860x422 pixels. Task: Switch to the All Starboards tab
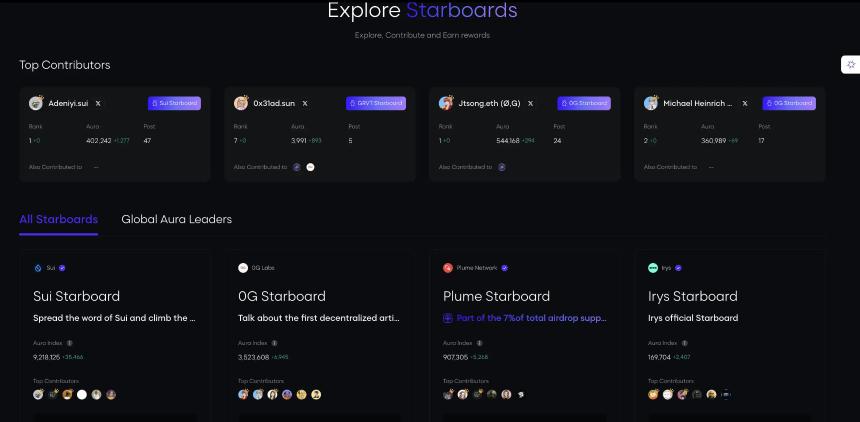(x=58, y=219)
